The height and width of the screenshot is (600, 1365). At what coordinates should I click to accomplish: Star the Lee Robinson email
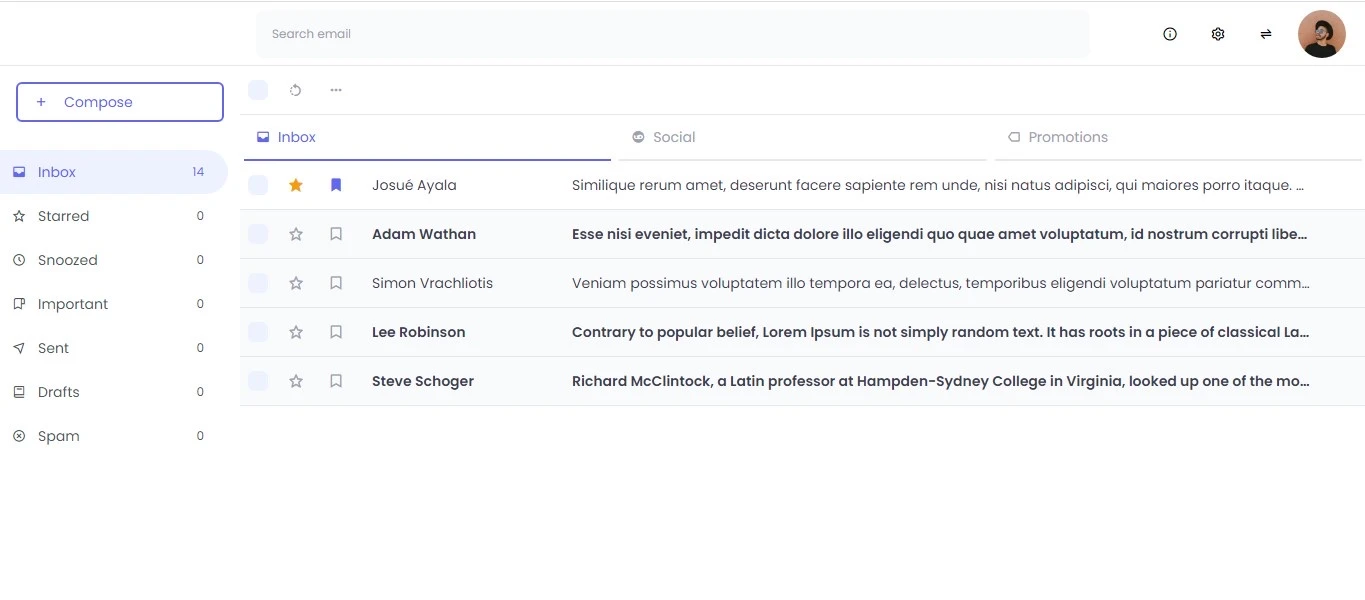[x=296, y=332]
